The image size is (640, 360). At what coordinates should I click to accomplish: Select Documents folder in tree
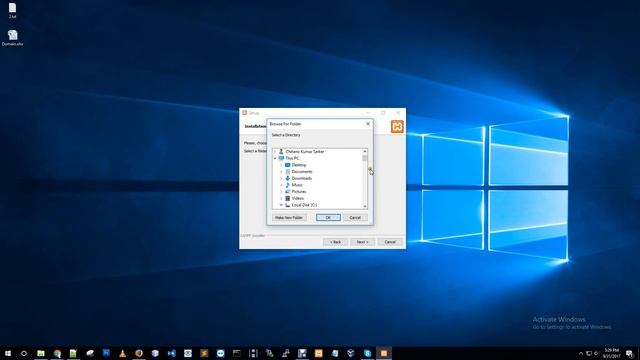pos(302,171)
